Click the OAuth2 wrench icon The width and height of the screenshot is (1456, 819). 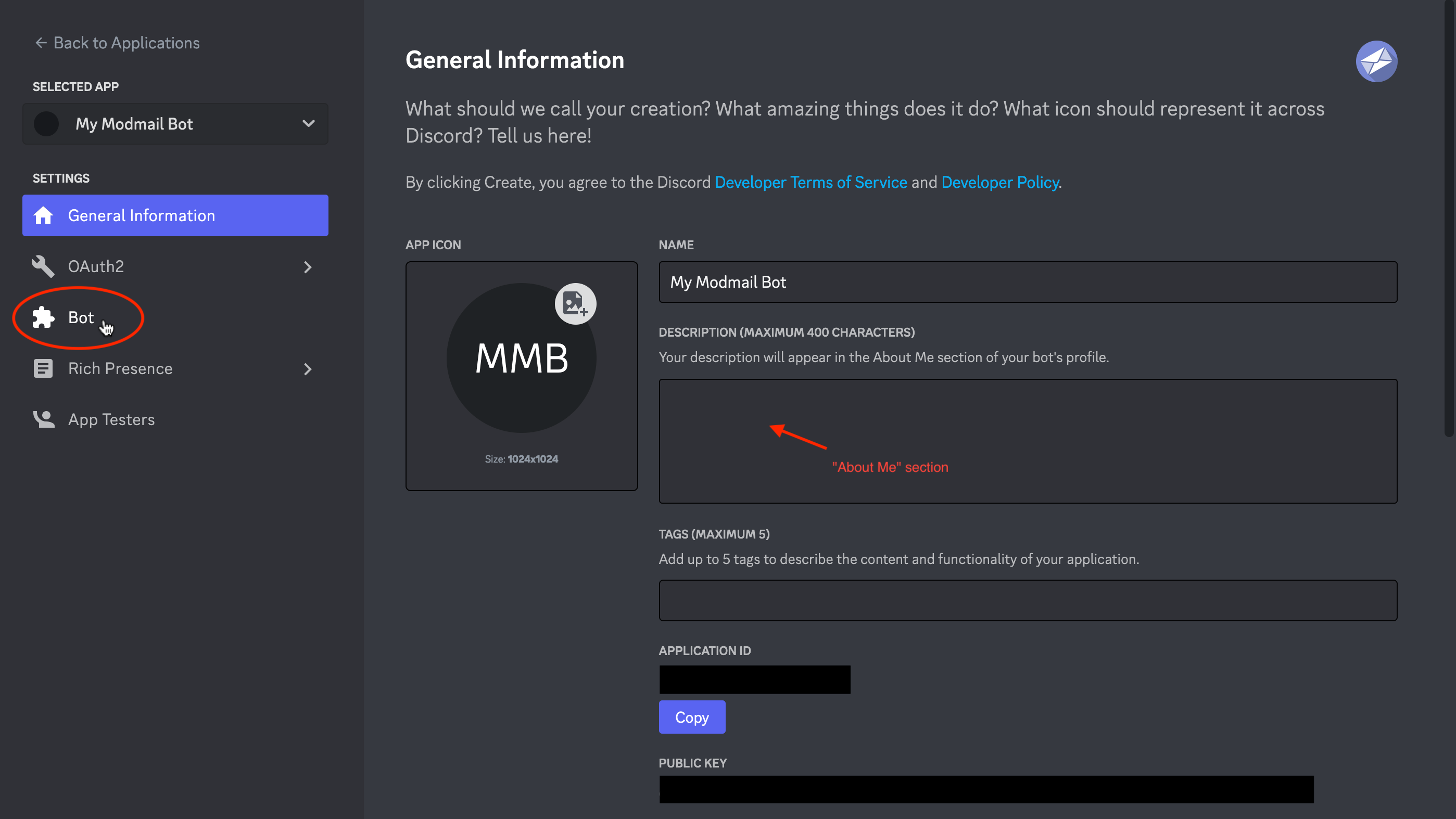point(43,266)
